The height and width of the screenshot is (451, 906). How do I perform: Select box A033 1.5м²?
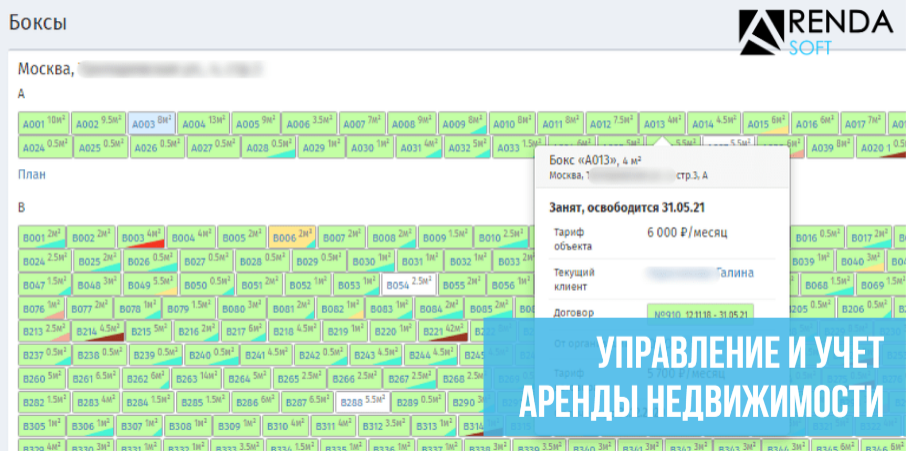click(518, 147)
